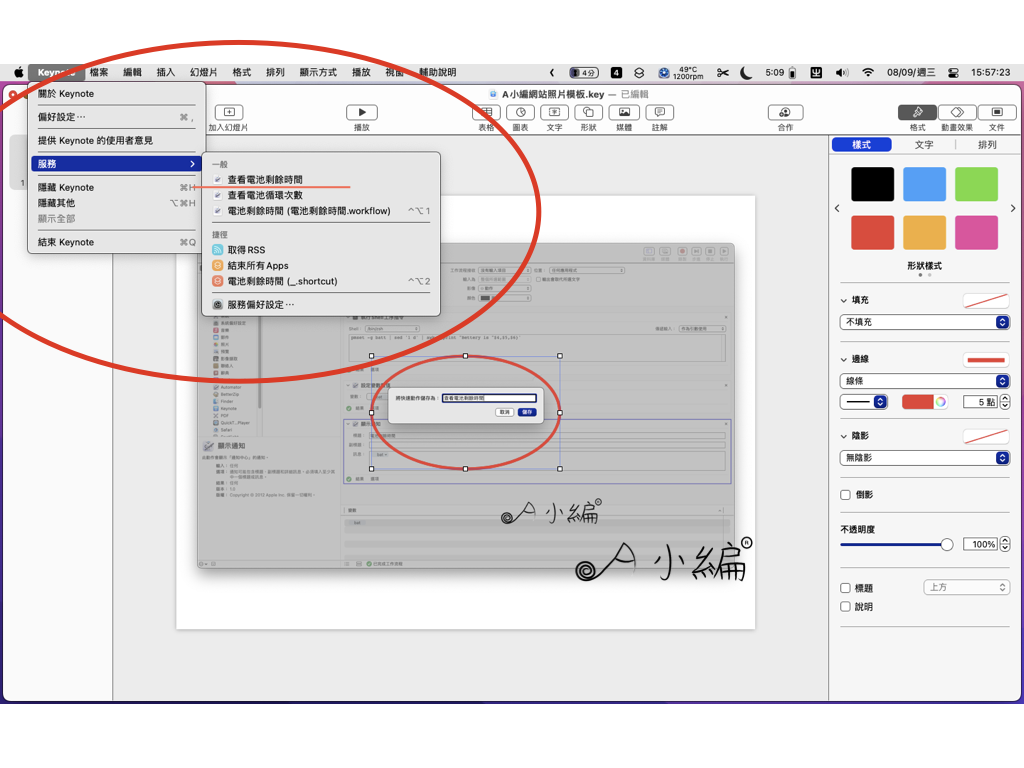This screenshot has height=768, width=1024.
Task: Pick the blue shape style swatch
Action: pos(924,184)
